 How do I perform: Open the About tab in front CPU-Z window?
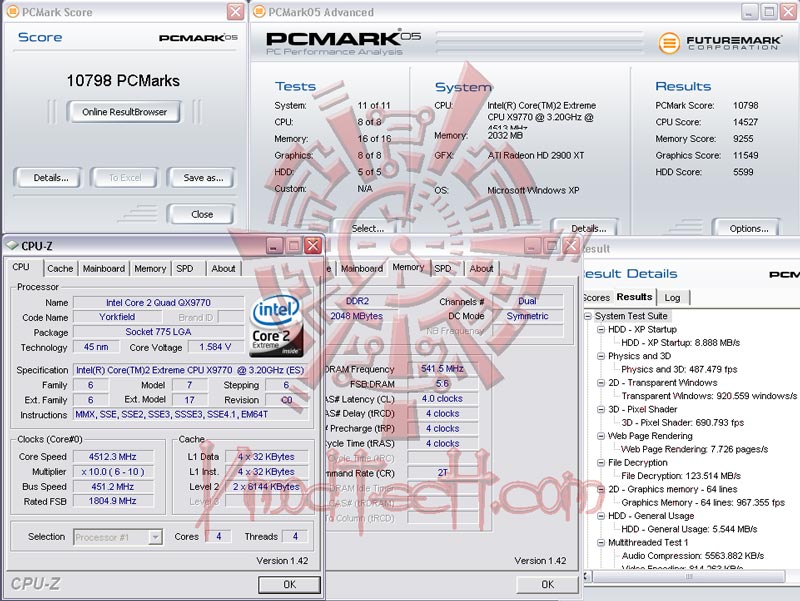(x=223, y=268)
